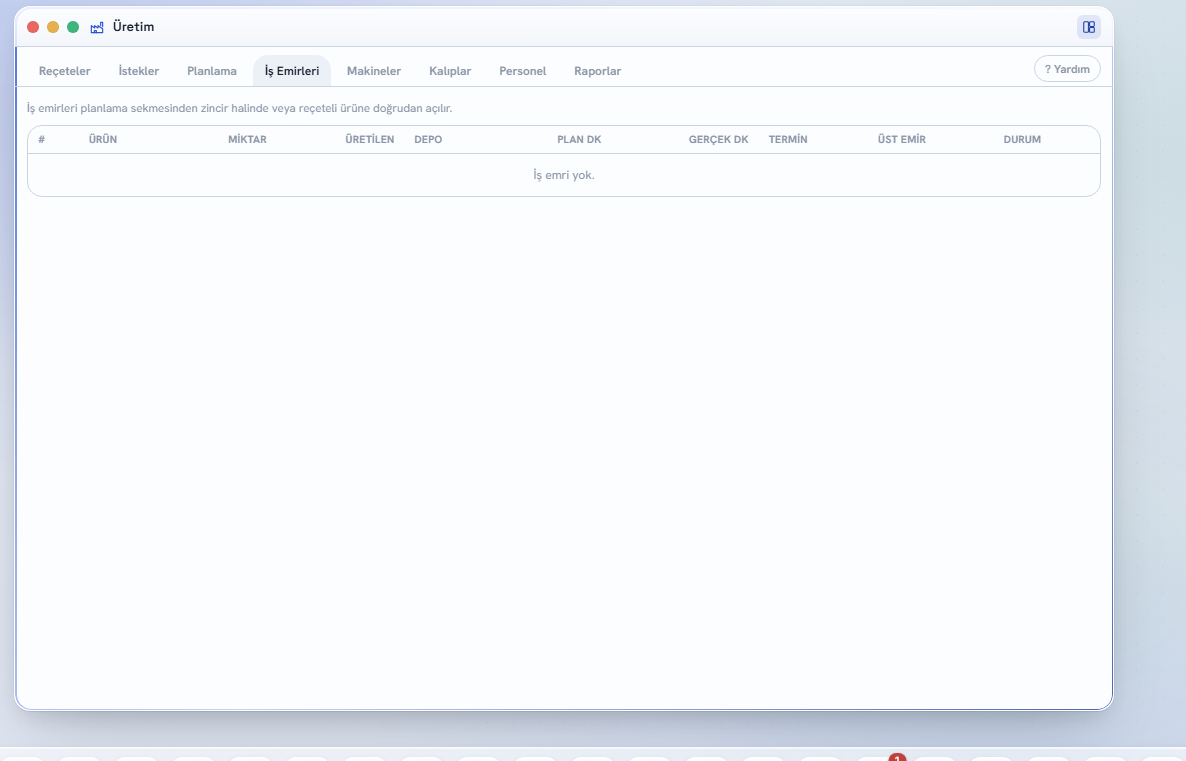Image resolution: width=1186 pixels, height=761 pixels.
Task: Click the # column header
Action: [x=42, y=139]
